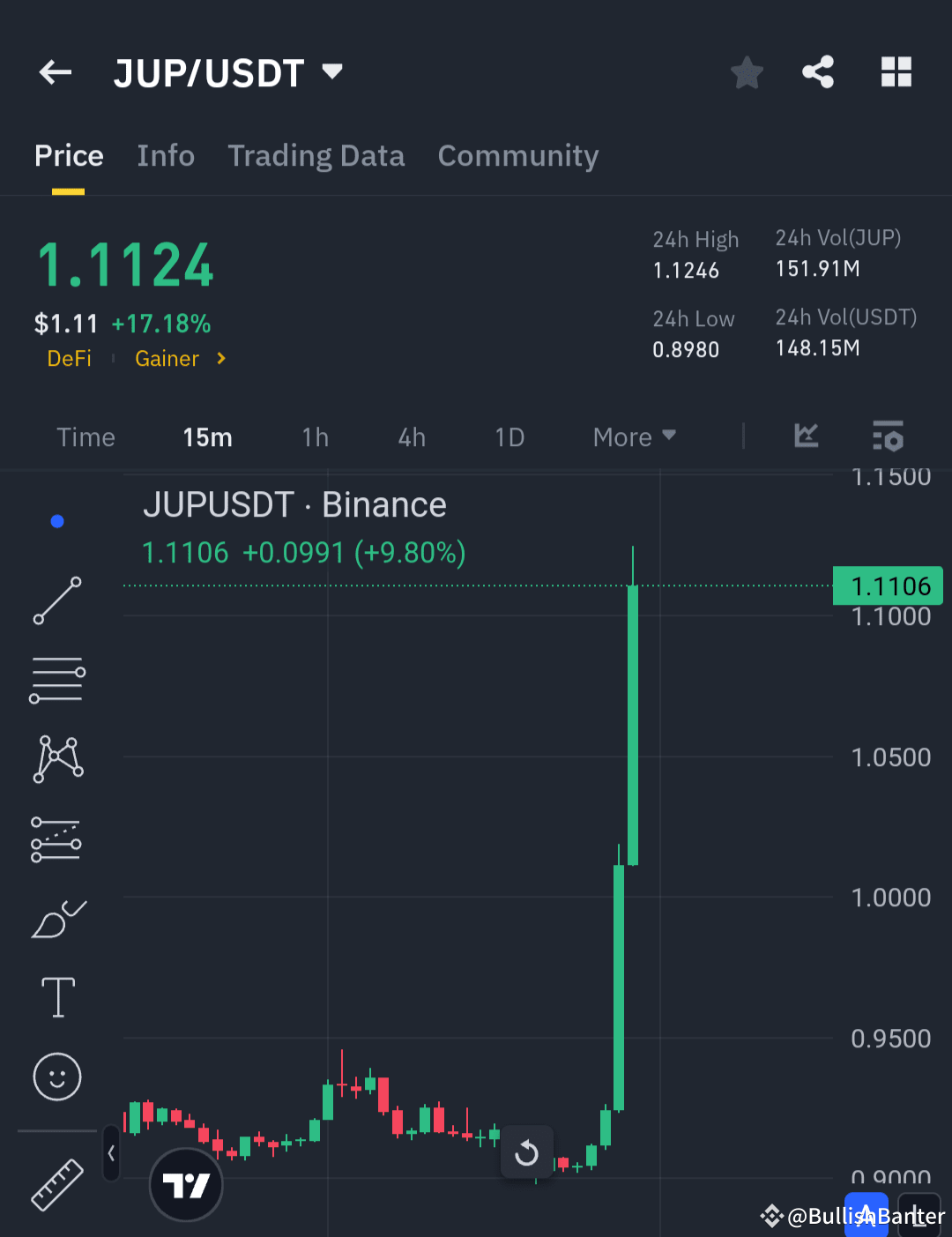
Task: Switch to the Trading Data tab
Action: (x=316, y=155)
